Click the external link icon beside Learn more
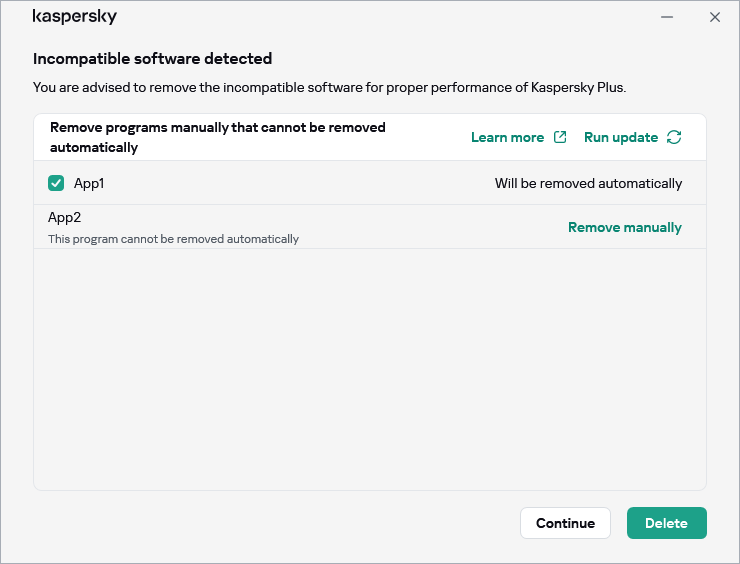The height and width of the screenshot is (564, 740). (560, 137)
